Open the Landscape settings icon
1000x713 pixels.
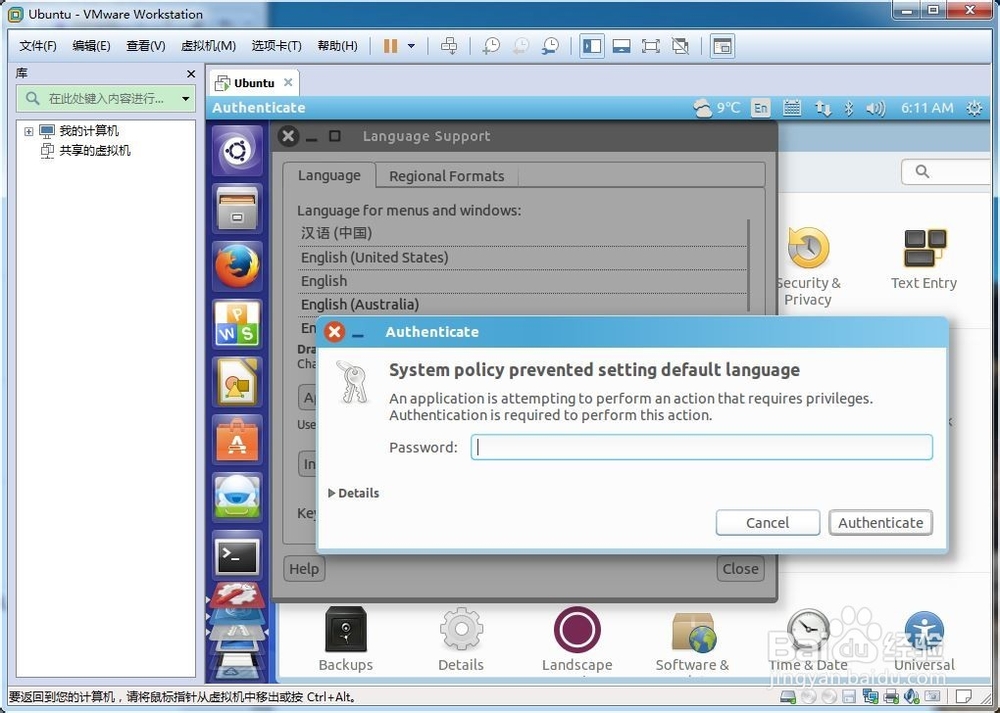click(x=577, y=639)
